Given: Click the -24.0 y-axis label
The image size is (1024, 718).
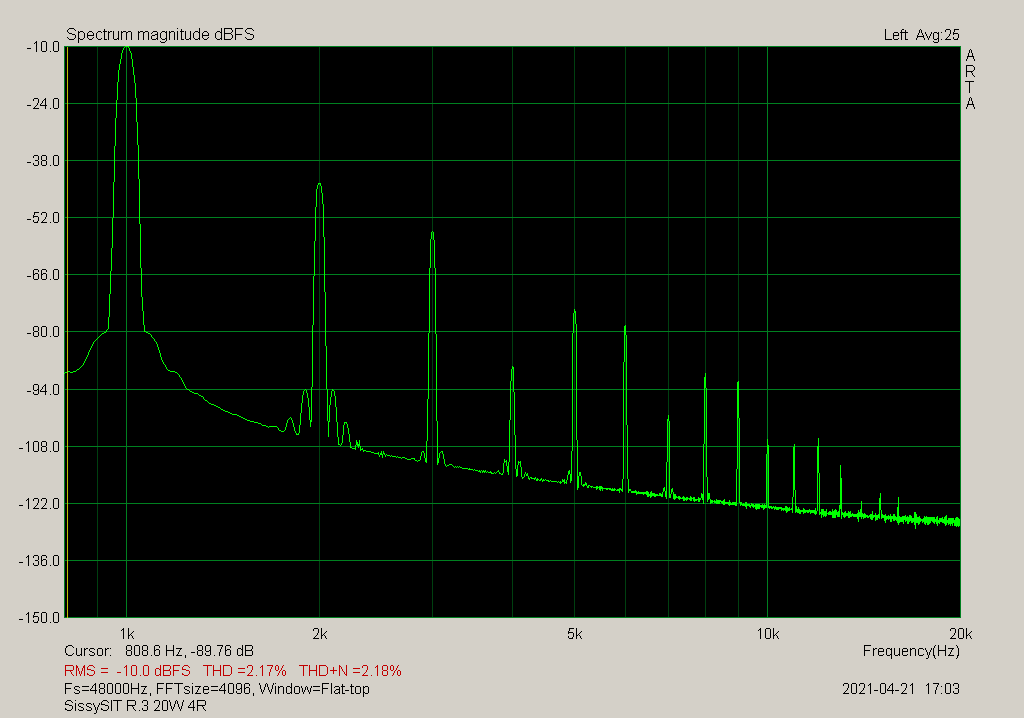Looking at the screenshot, I should (43, 104).
